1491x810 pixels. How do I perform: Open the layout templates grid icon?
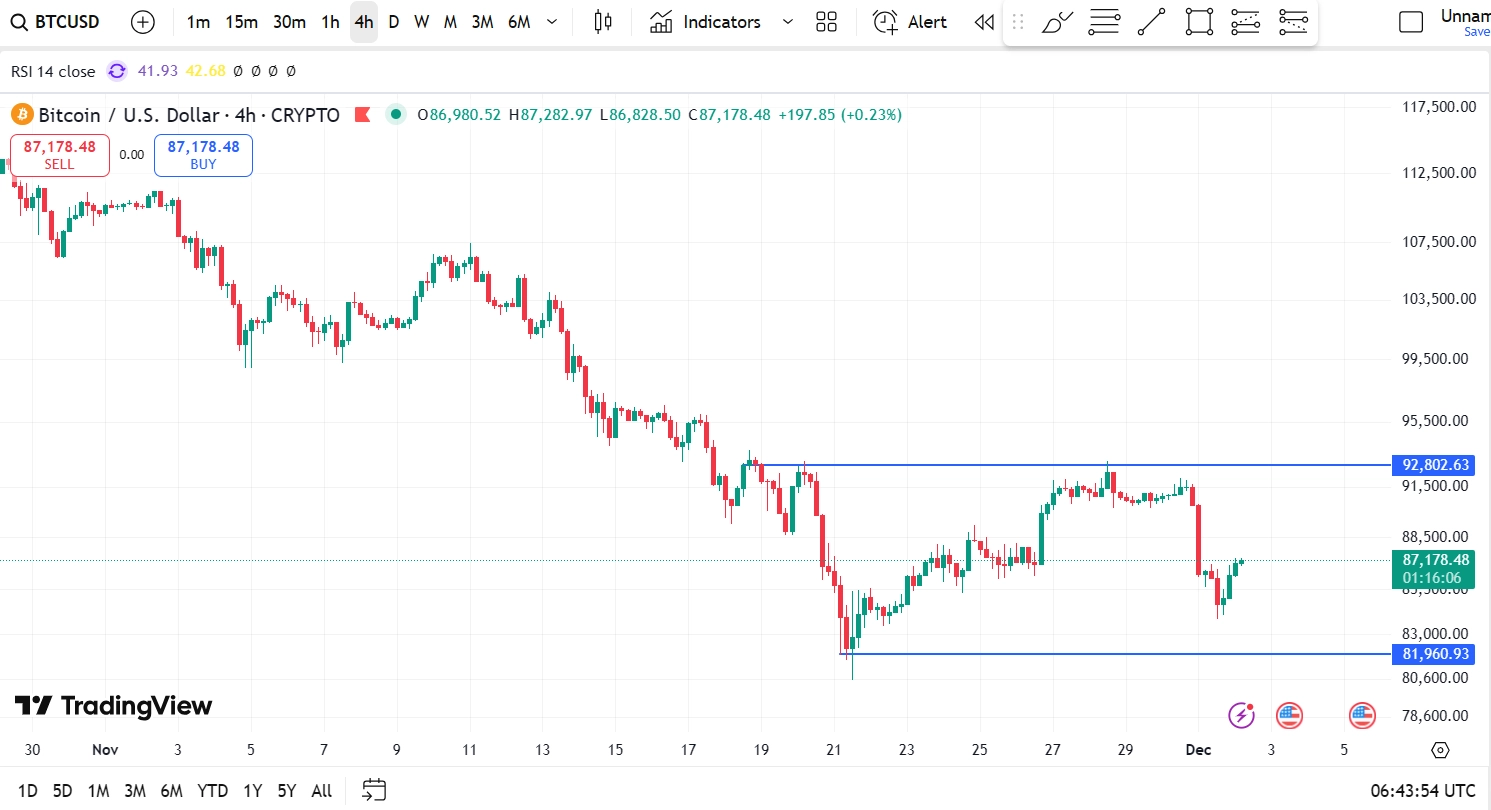(826, 22)
